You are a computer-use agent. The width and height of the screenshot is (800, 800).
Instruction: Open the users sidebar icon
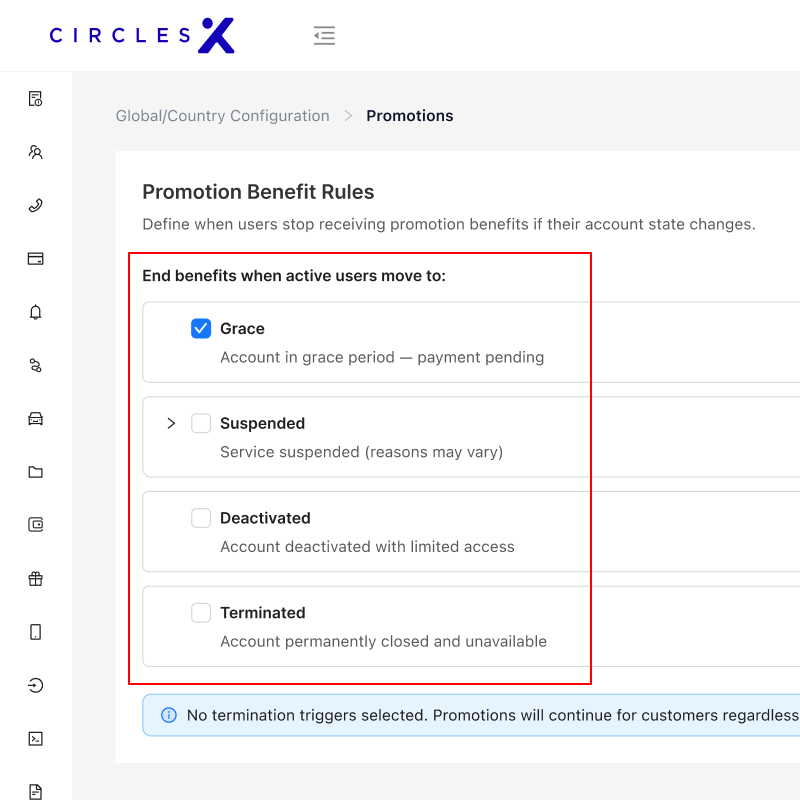click(x=35, y=152)
